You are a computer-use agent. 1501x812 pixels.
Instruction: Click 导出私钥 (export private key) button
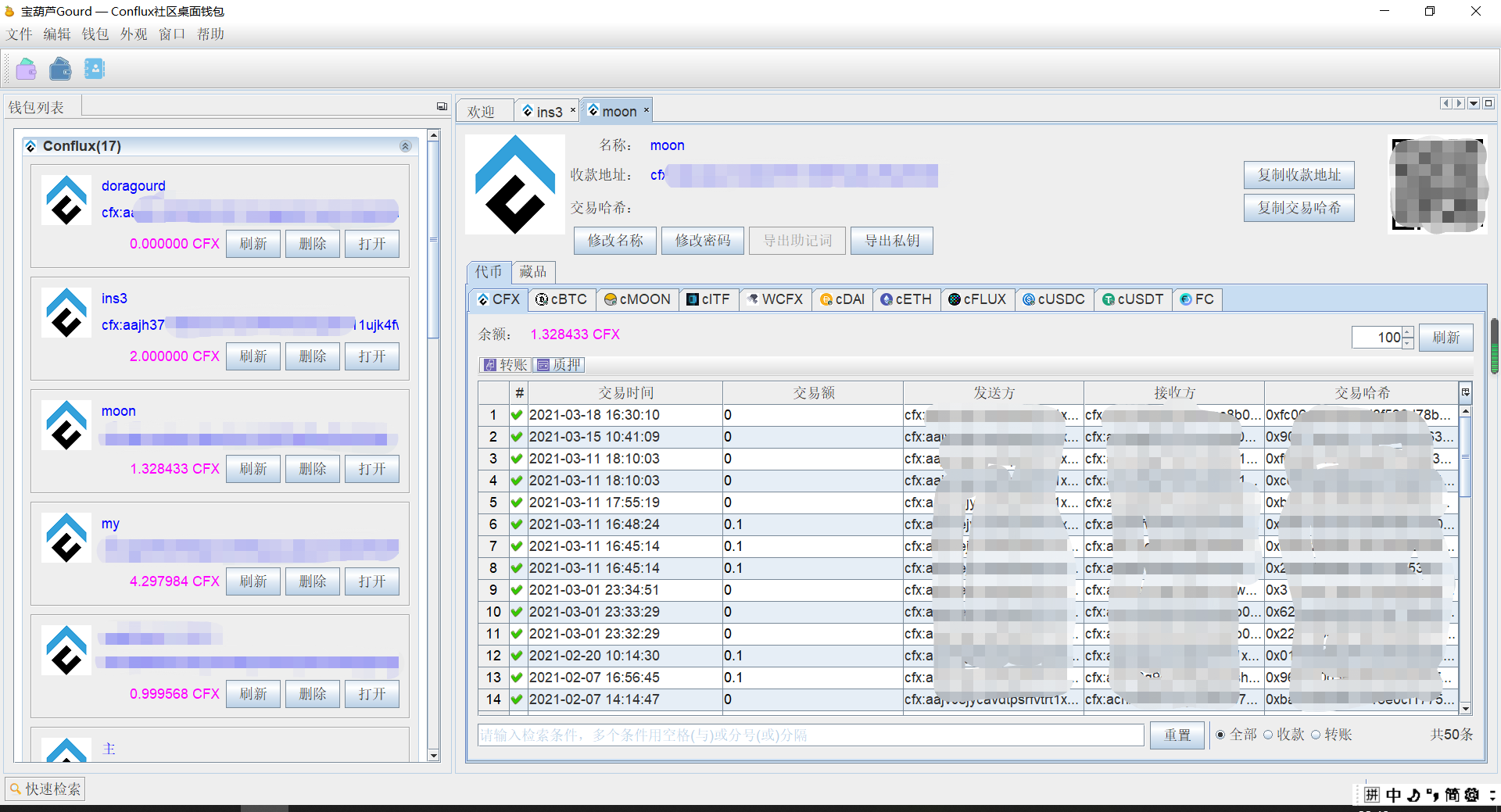click(892, 241)
